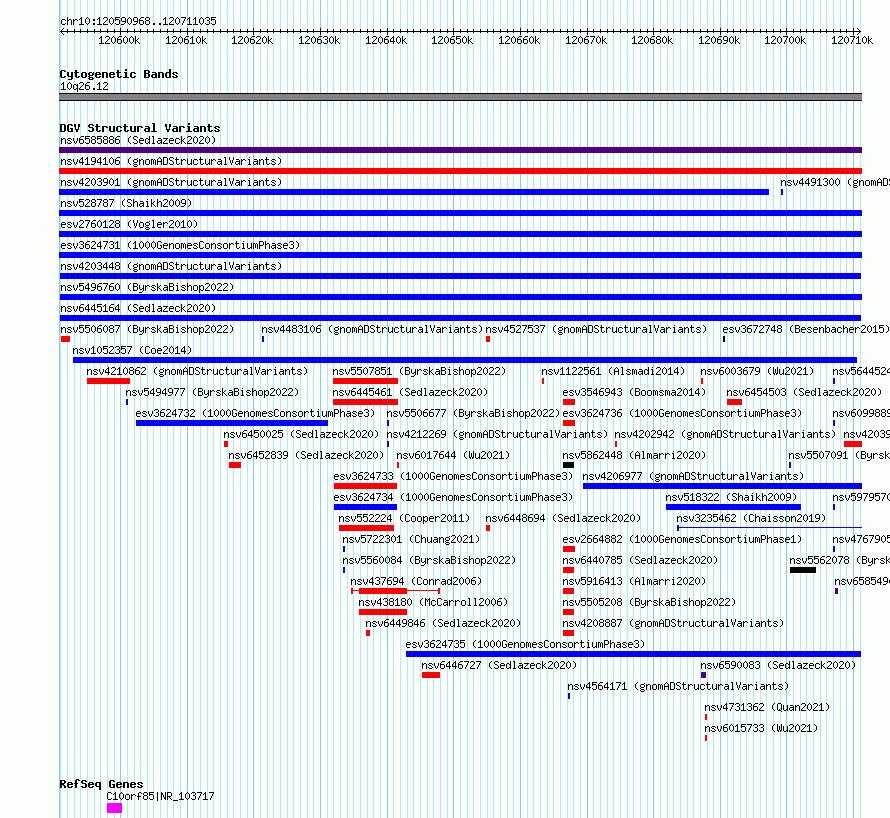890x818 pixels.
Task: Click nsv437694 (Conrad2006) label
Action: coord(416,581)
